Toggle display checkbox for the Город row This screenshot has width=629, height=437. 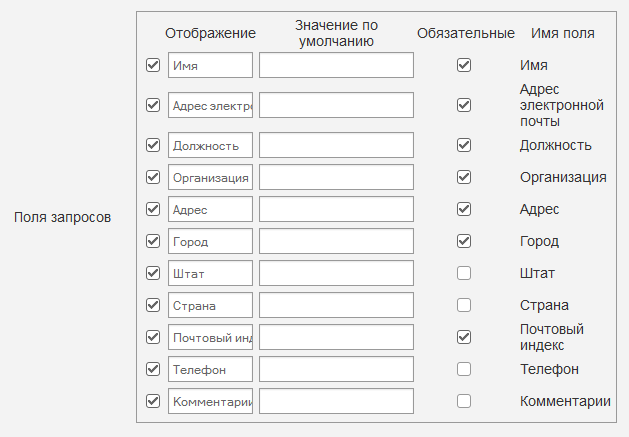(153, 241)
